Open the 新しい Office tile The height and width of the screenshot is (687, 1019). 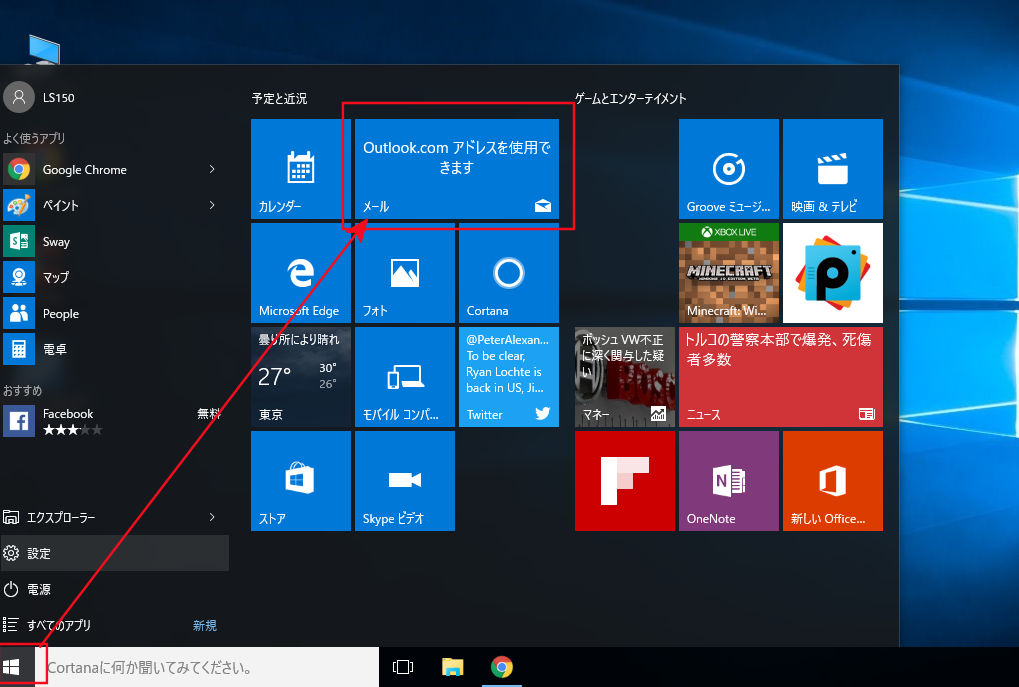[x=832, y=481]
